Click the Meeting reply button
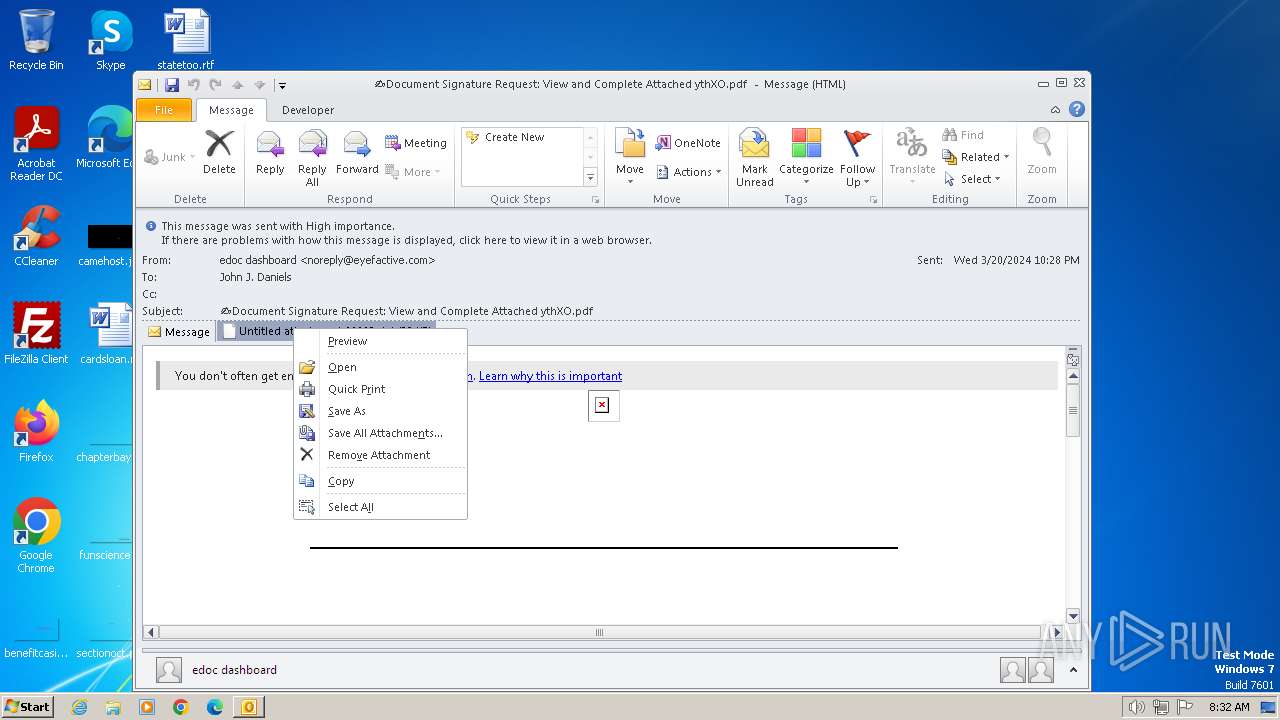1280x720 pixels. point(416,143)
